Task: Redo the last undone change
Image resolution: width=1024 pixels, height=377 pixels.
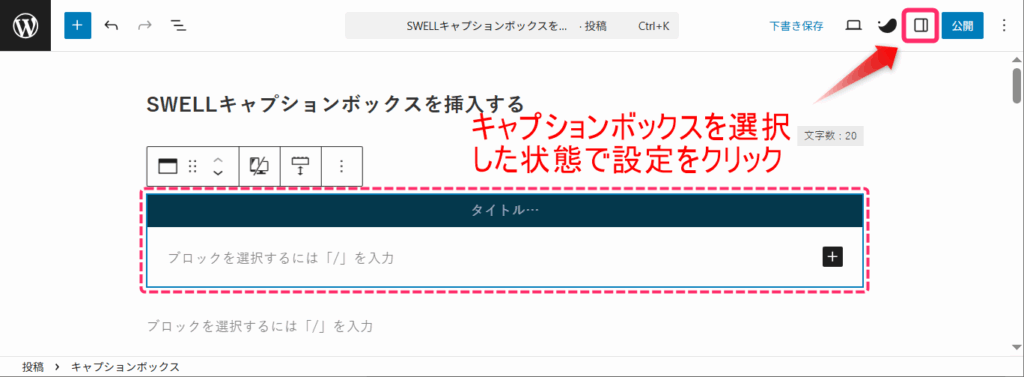Action: 145,25
